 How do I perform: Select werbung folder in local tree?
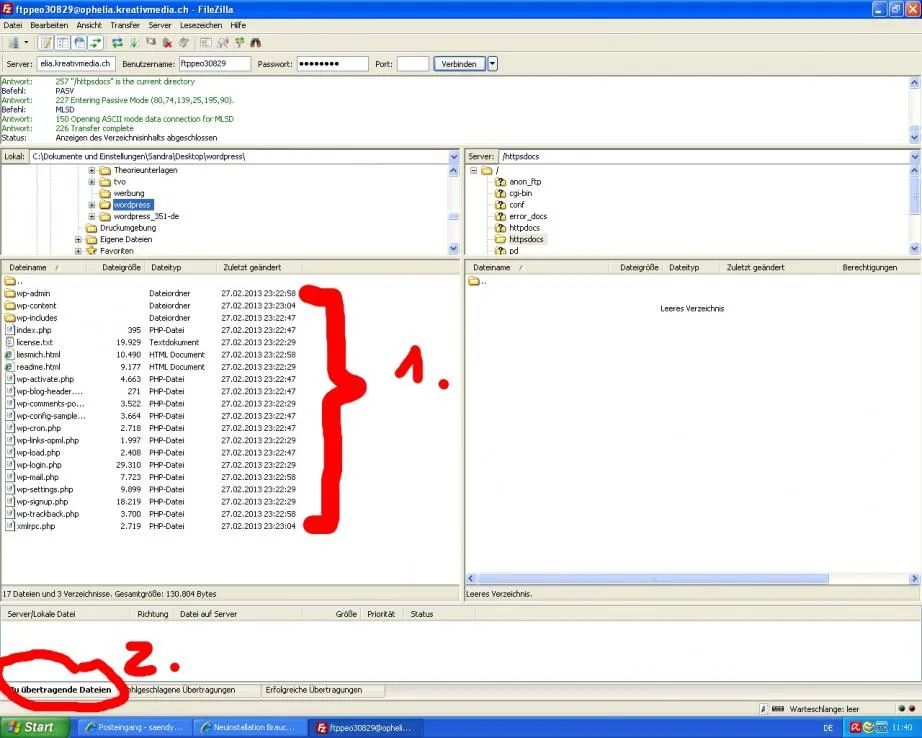(129, 193)
